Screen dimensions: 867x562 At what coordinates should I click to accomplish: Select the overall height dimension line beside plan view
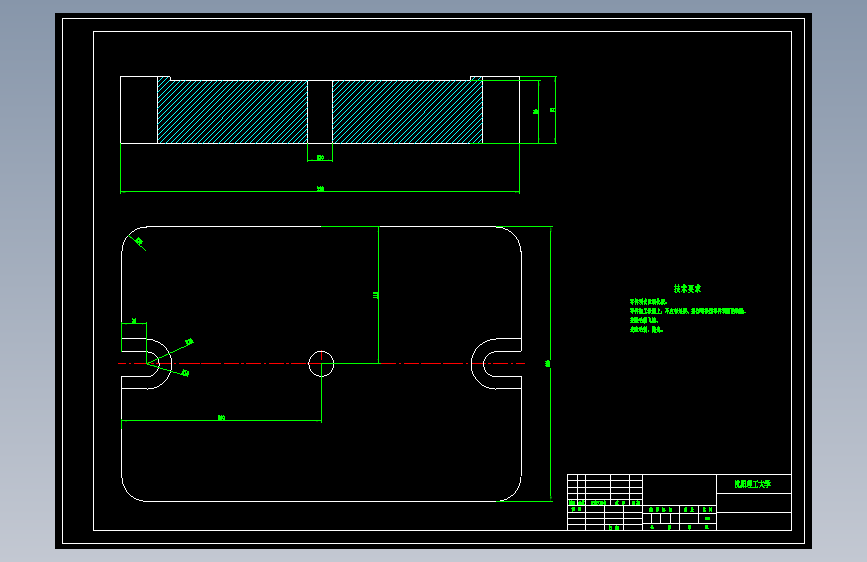[x=551, y=364]
